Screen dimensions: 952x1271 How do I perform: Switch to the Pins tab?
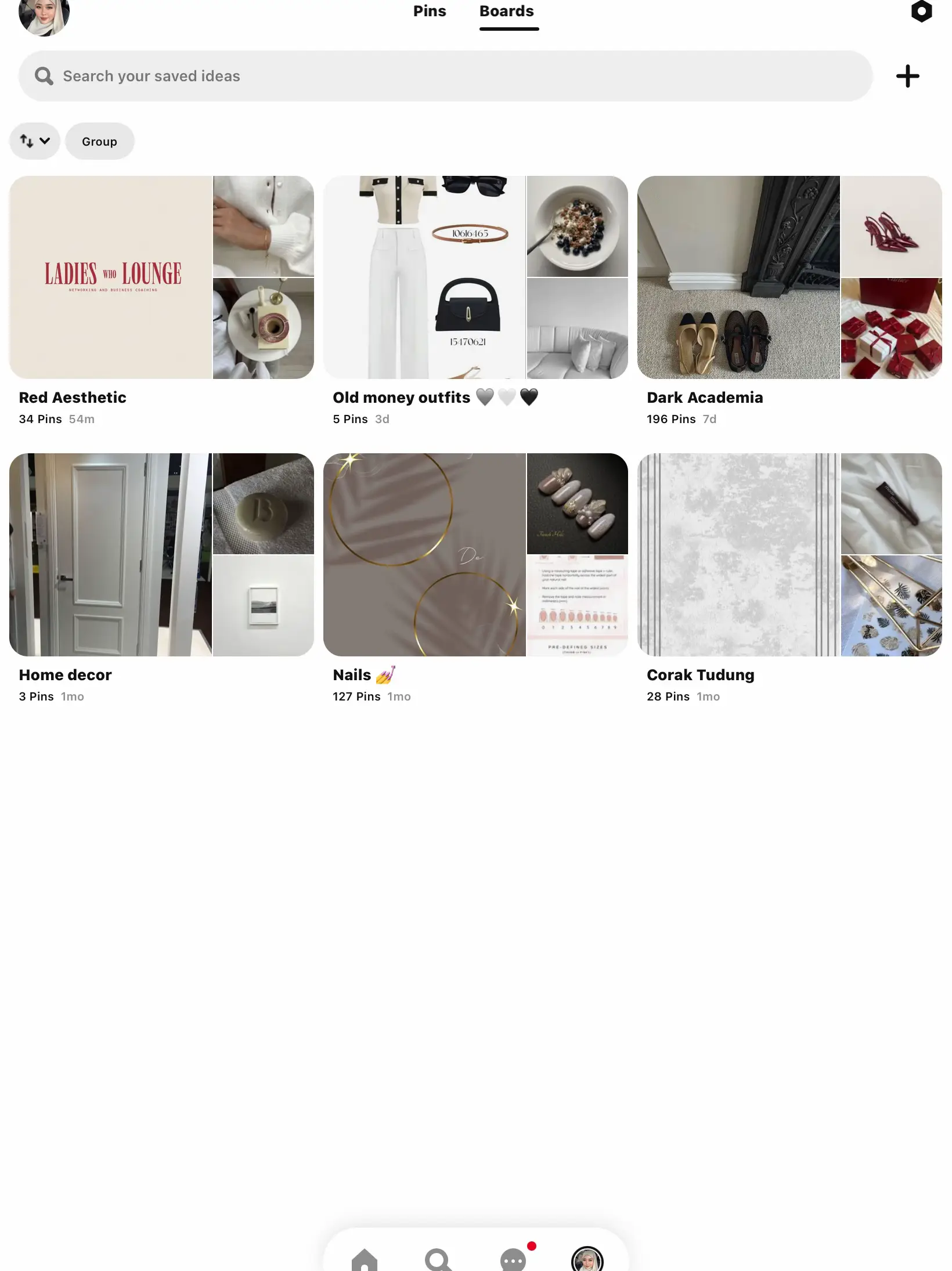point(430,11)
